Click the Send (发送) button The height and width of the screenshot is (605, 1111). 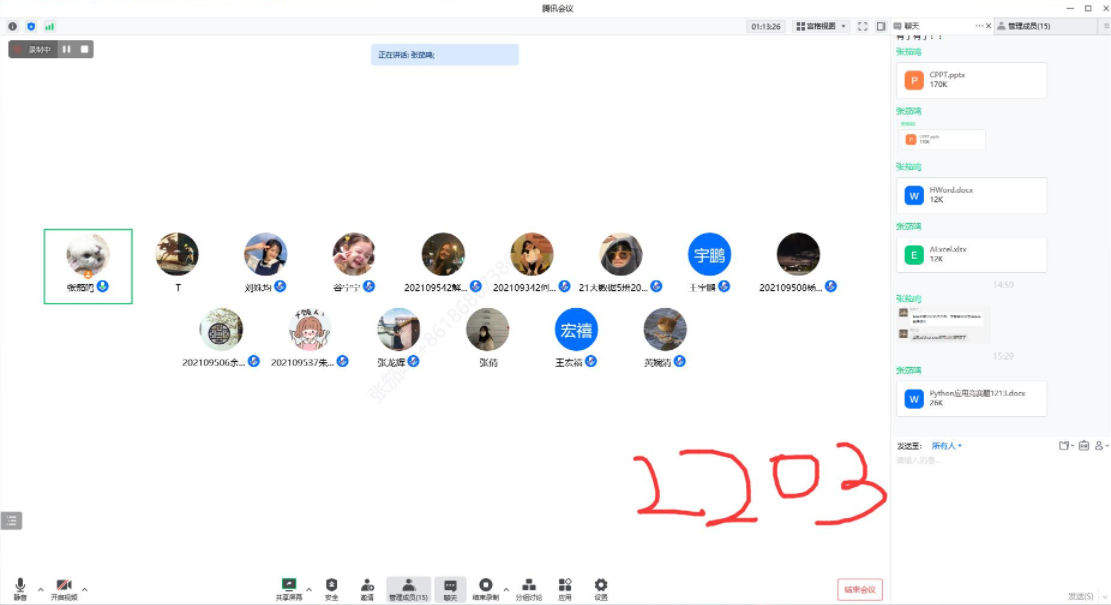pyautogui.click(x=1080, y=596)
